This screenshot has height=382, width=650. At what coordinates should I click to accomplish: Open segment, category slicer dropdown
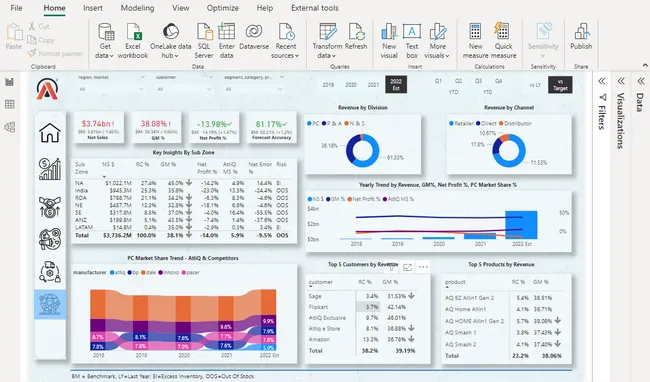coord(254,89)
